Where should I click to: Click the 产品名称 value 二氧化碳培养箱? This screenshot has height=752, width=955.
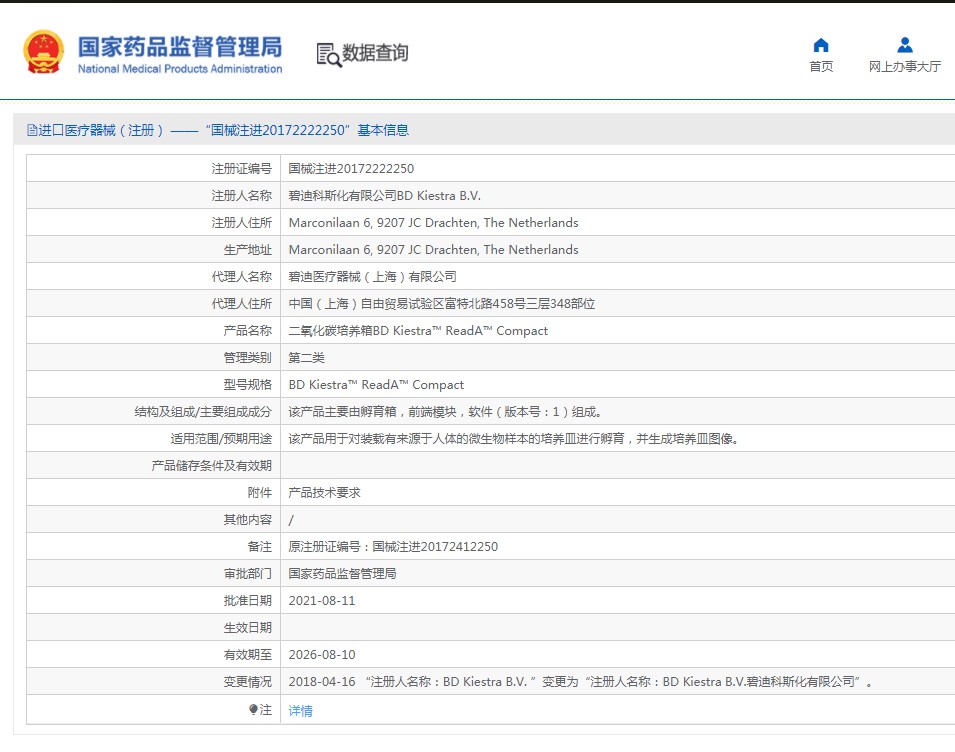418,331
